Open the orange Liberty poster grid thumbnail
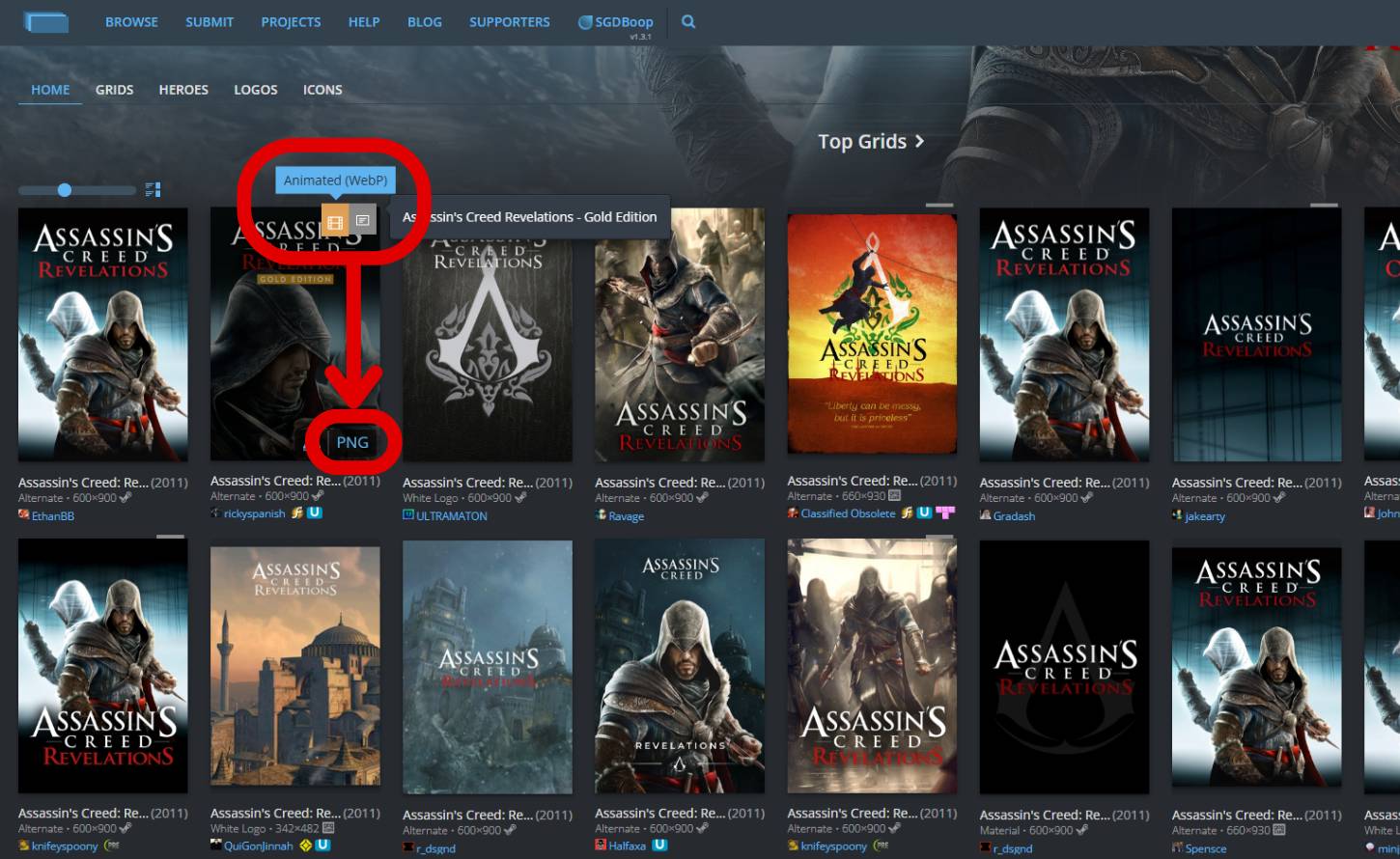 (x=872, y=336)
